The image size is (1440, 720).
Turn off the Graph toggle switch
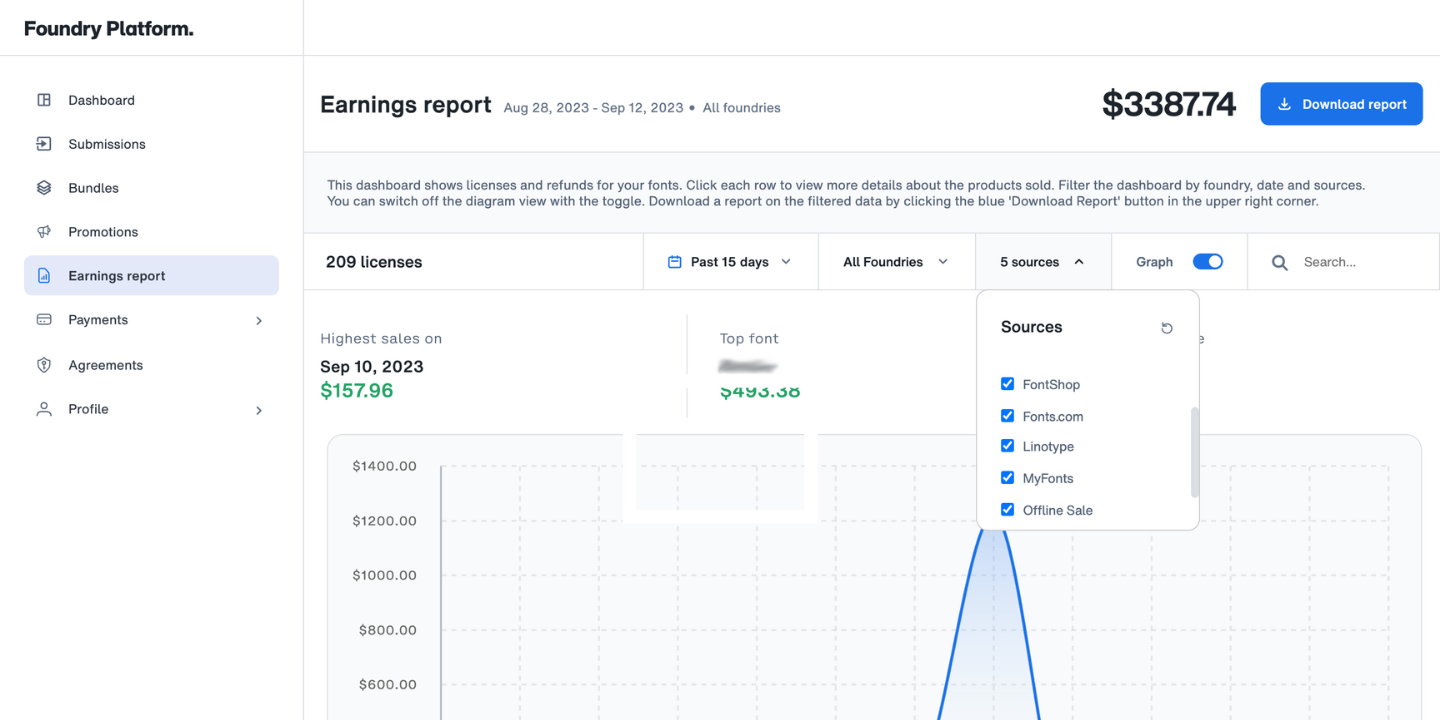pyautogui.click(x=1208, y=262)
